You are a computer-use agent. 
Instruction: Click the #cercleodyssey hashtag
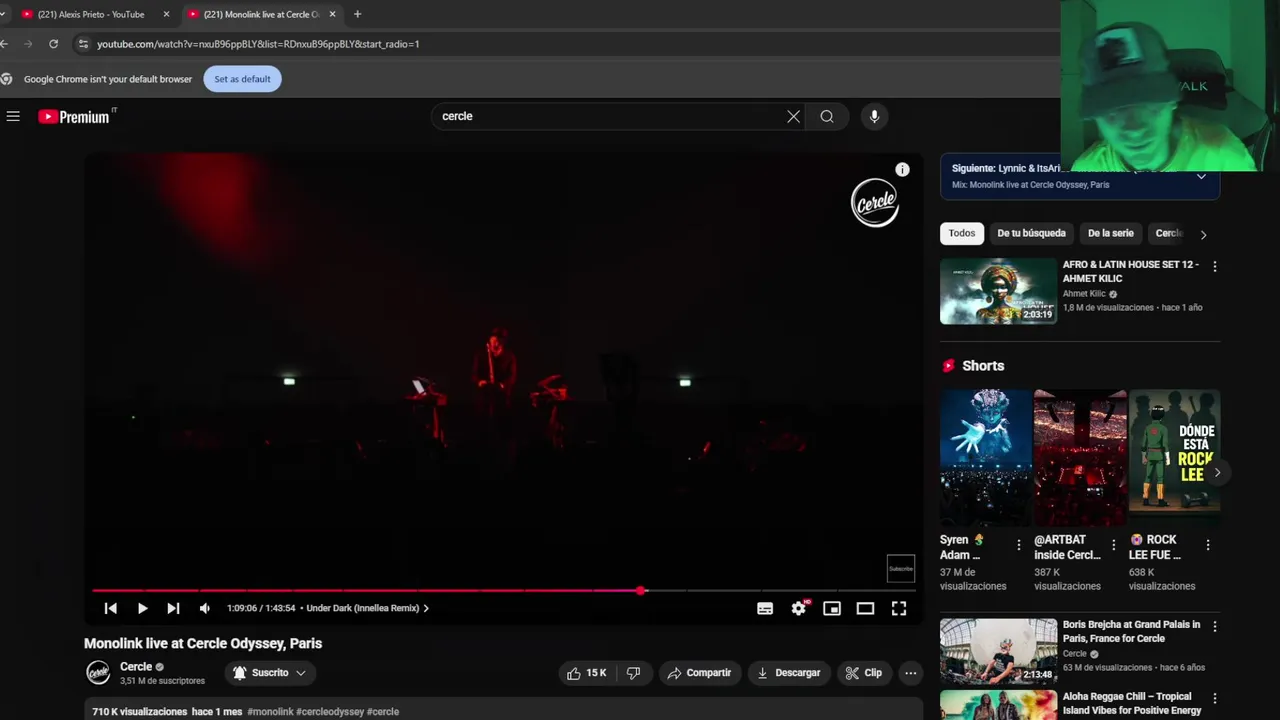coord(330,712)
